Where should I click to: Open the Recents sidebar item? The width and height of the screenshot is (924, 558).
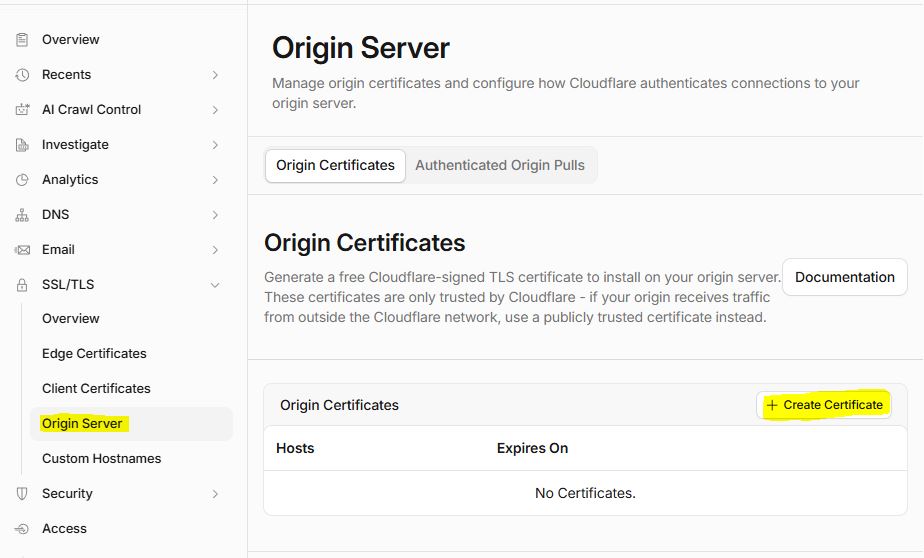(66, 75)
